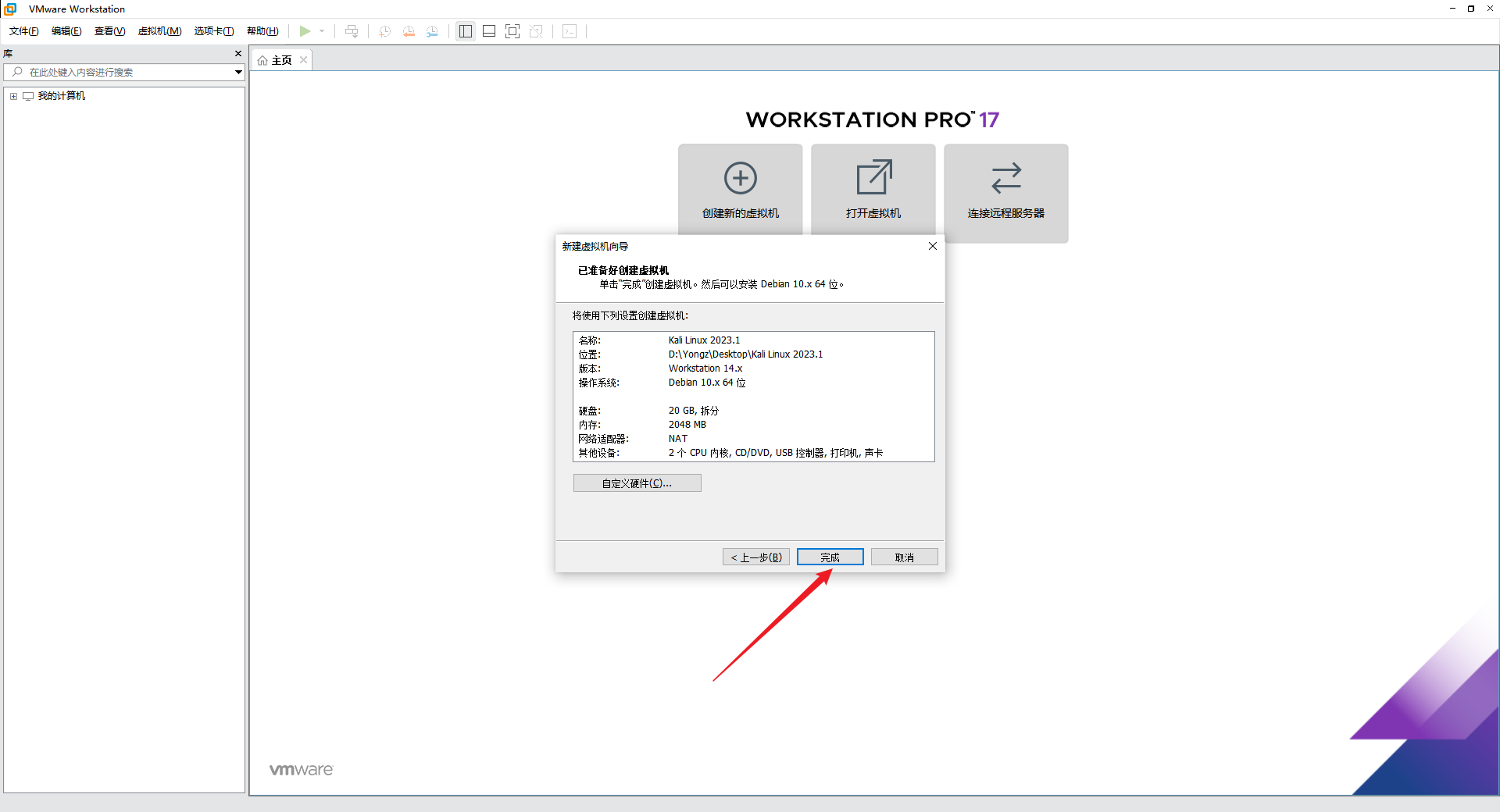
Task: Click the 打开虚拟机 label
Action: (873, 213)
